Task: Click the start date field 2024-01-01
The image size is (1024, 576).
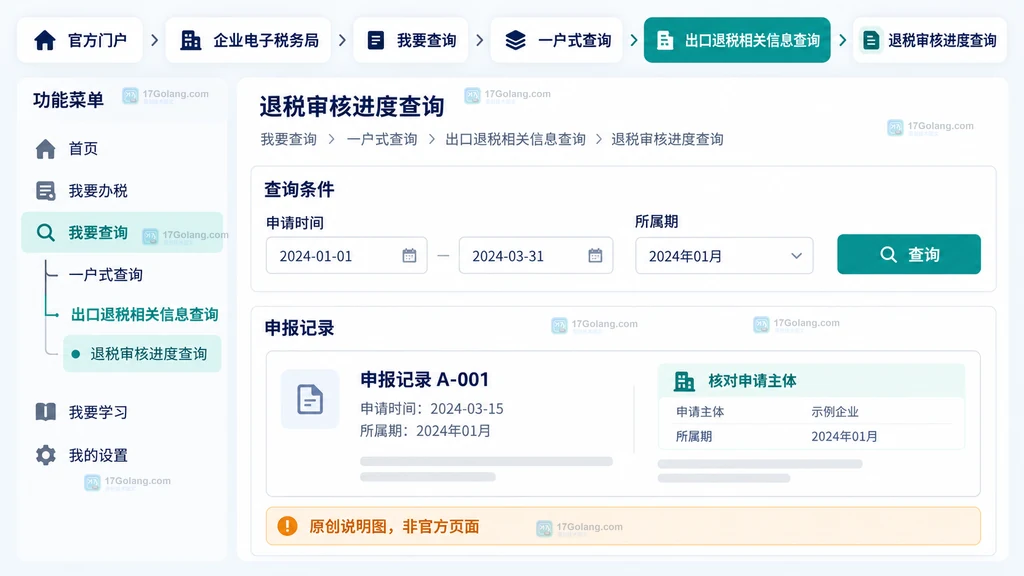Action: 347,255
